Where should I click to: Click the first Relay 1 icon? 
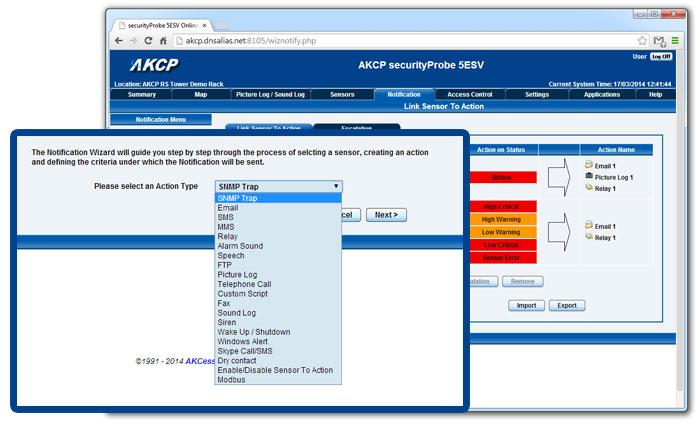click(588, 188)
